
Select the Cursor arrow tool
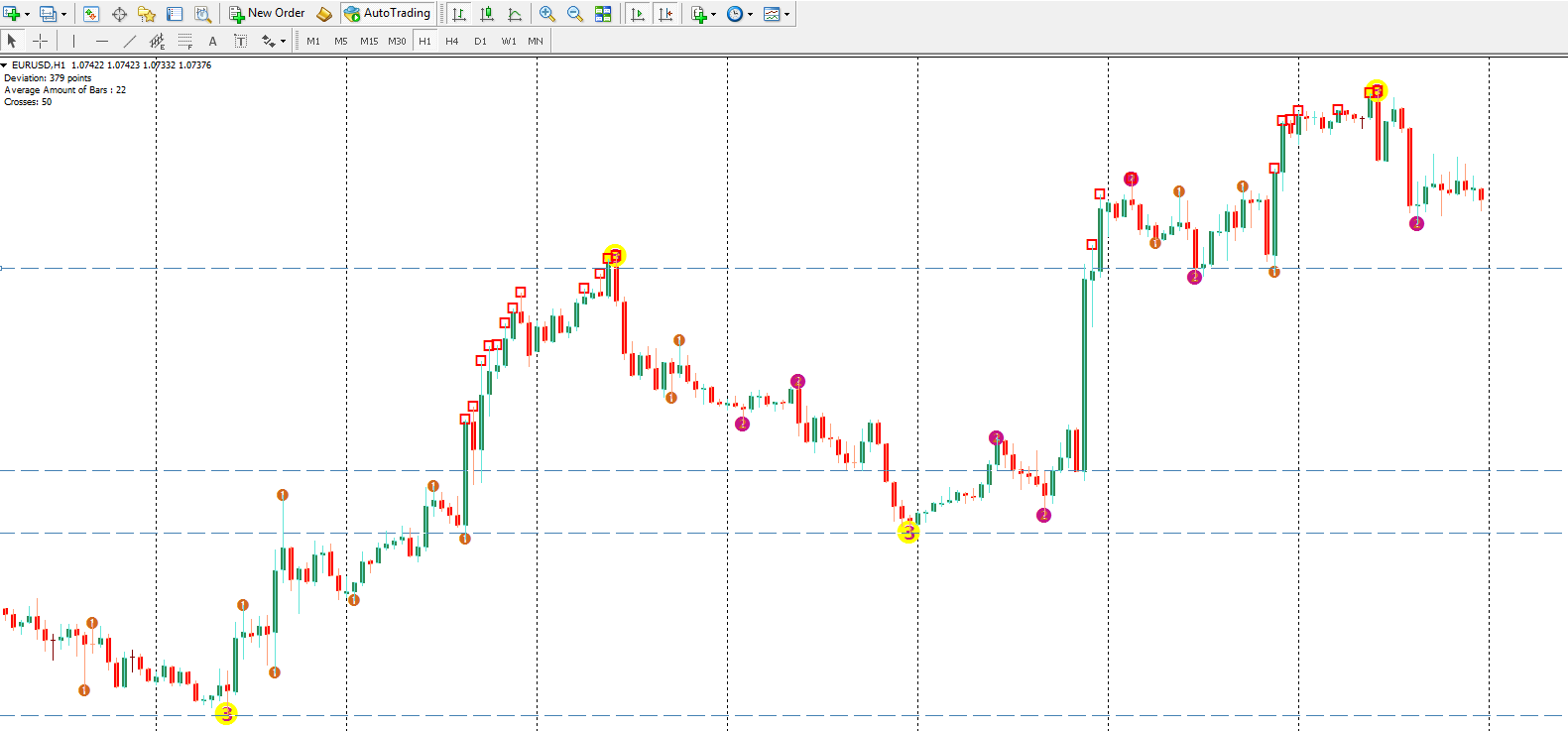12,41
